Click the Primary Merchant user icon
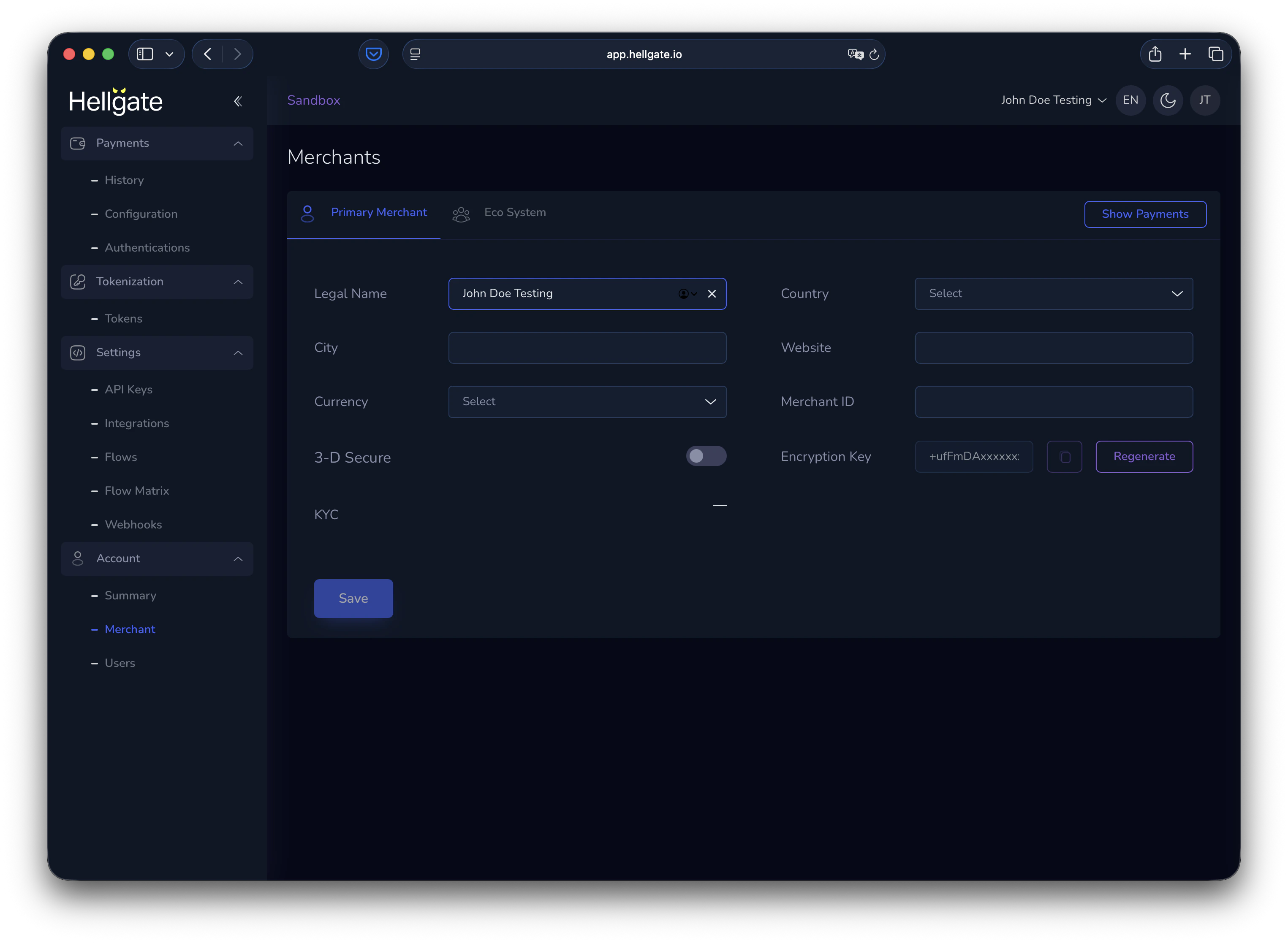Viewport: 1288px width, 943px height. [x=307, y=214]
